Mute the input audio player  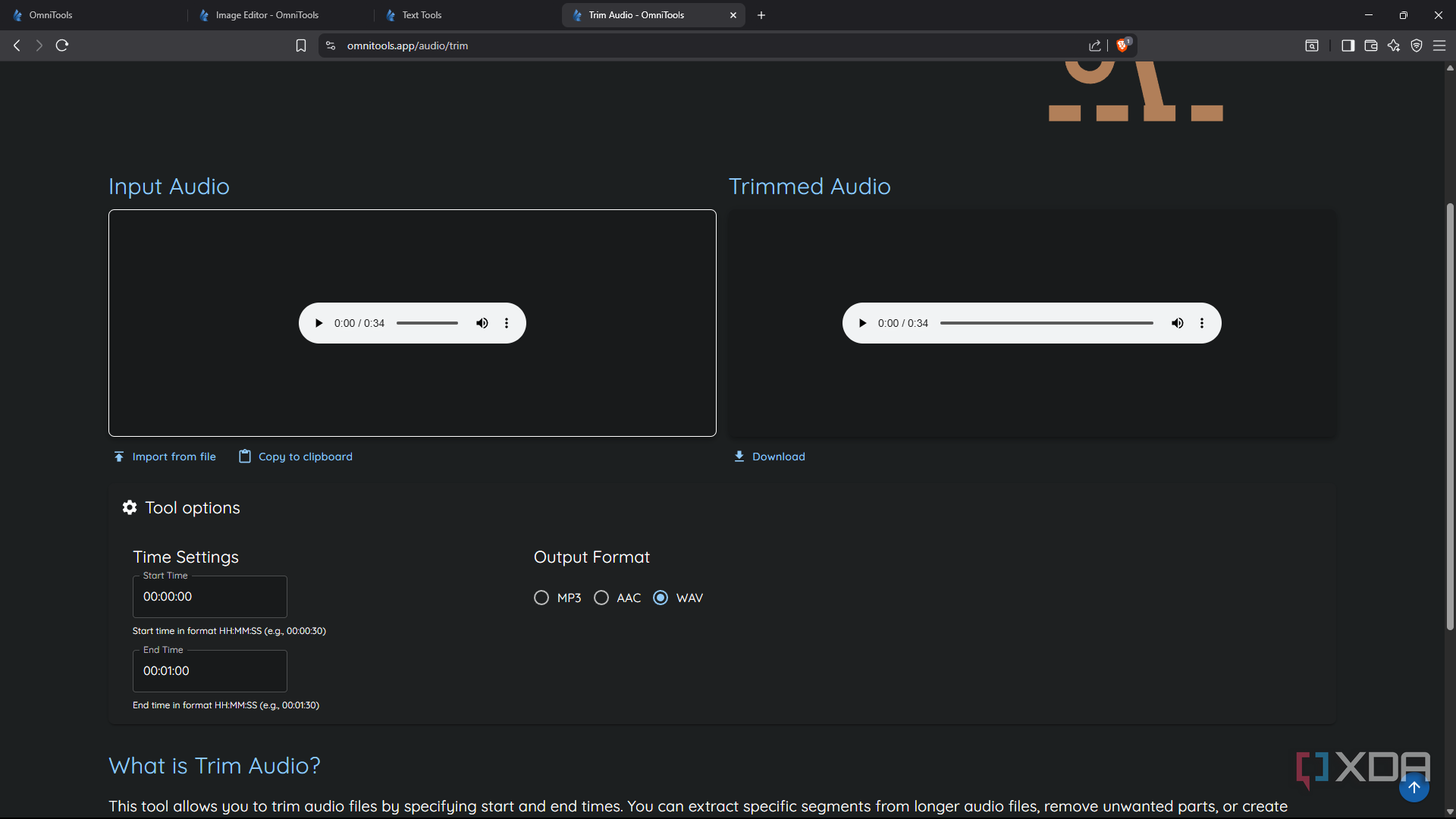click(482, 323)
